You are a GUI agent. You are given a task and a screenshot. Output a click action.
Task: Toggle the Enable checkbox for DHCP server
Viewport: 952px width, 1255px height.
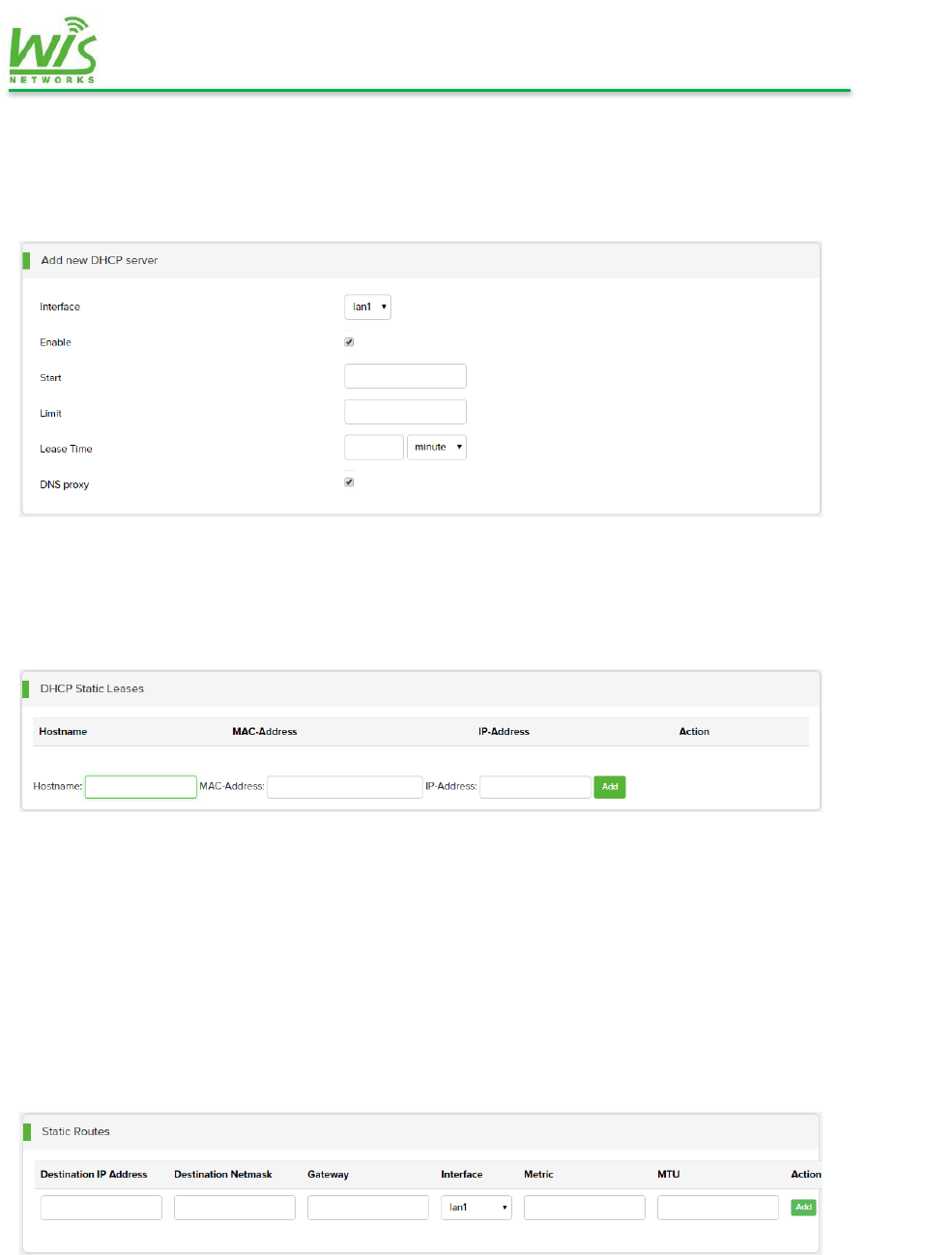[349, 341]
